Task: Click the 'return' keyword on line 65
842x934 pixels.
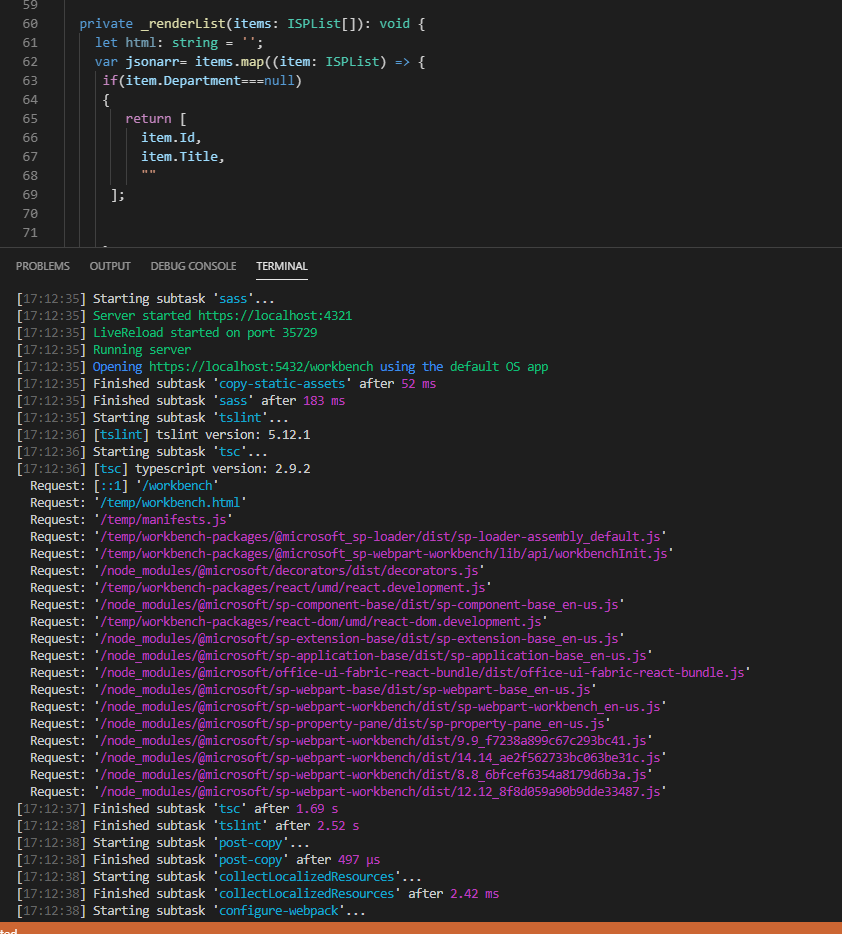Action: (148, 119)
